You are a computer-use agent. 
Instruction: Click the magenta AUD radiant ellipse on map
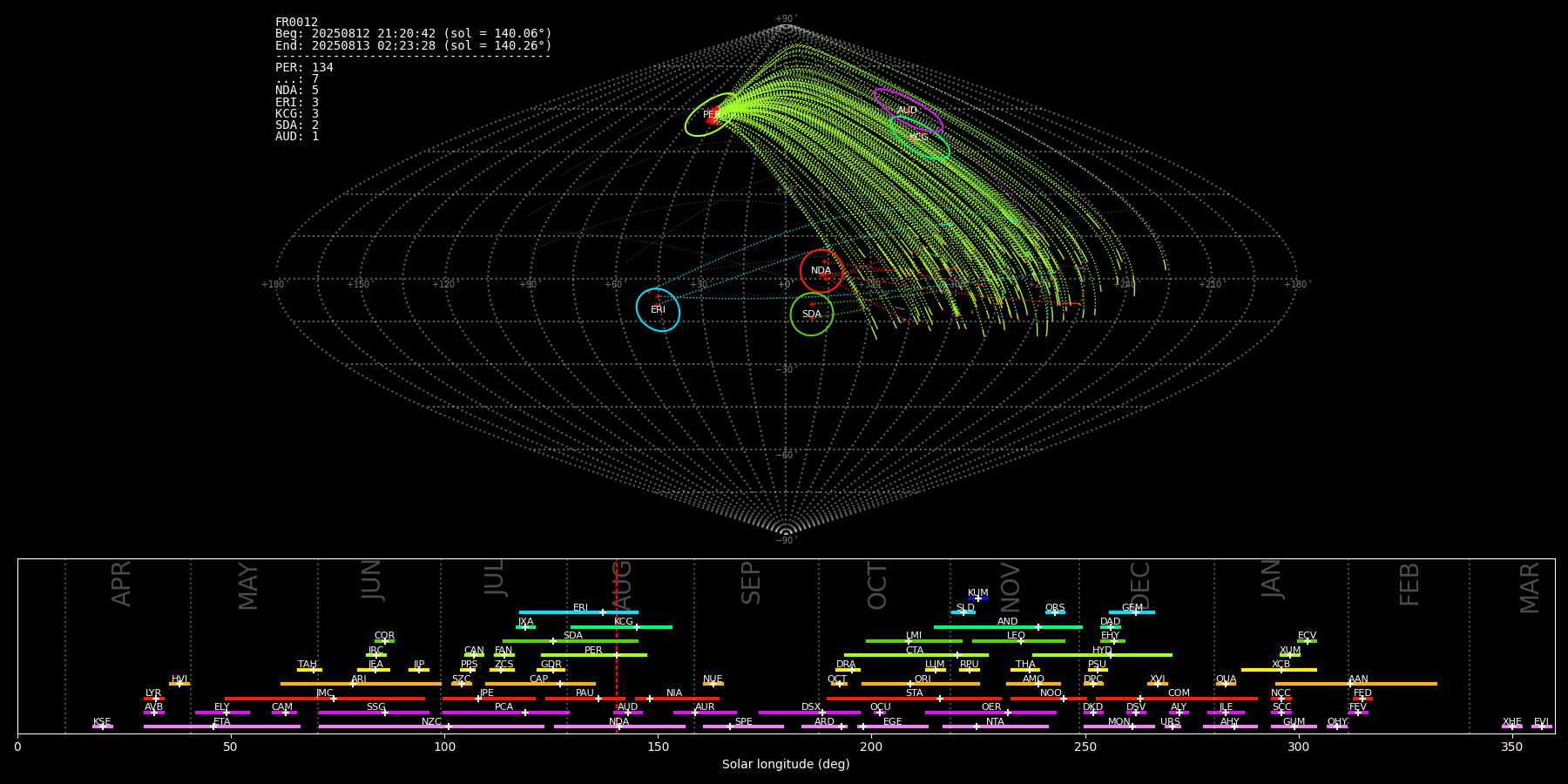[x=909, y=111]
